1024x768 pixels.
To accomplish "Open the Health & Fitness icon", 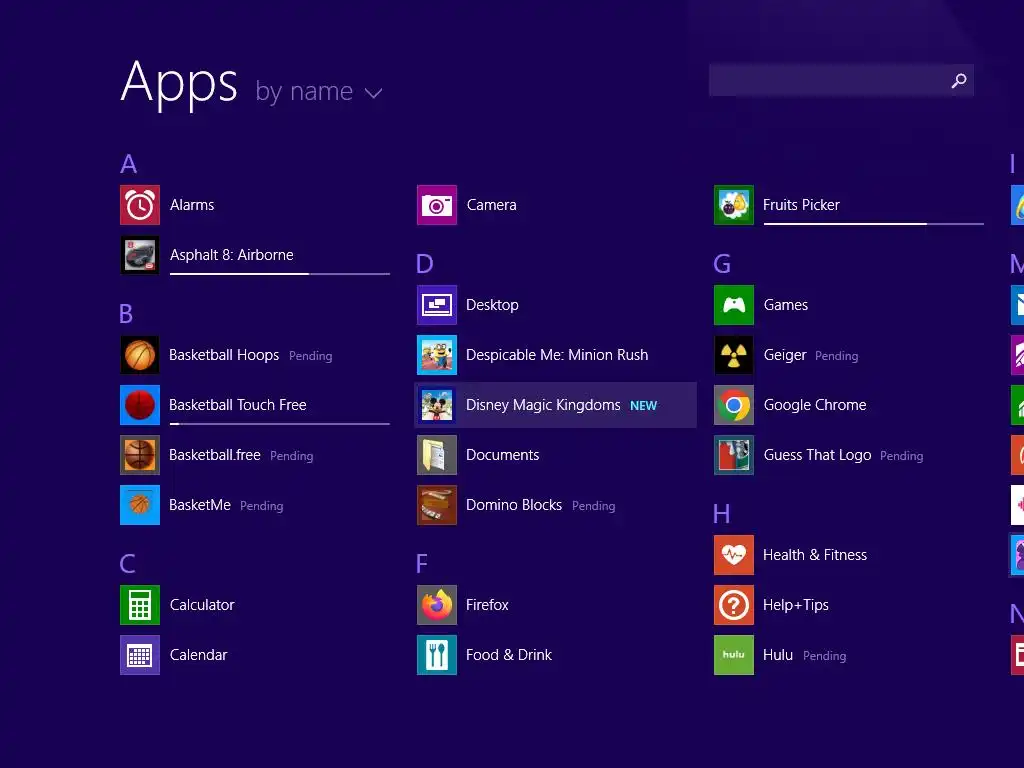I will tap(734, 555).
